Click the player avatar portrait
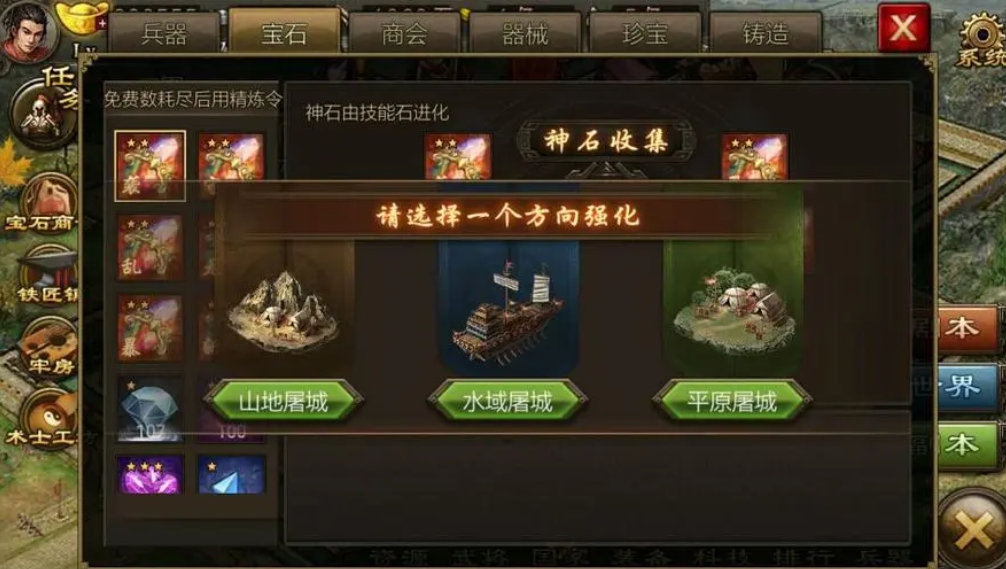Screen dimensions: 1006x569 coord(29,29)
